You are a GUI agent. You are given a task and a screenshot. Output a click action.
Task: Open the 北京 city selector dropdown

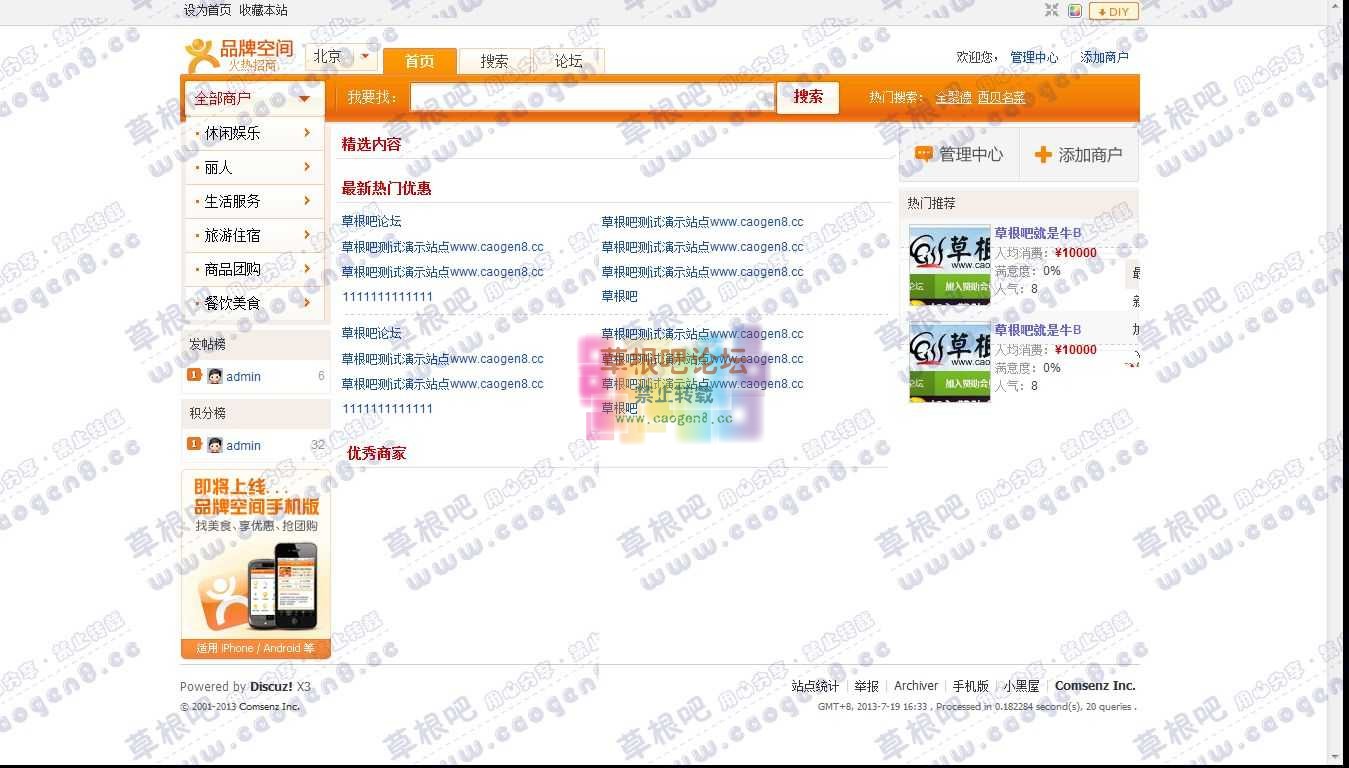(339, 57)
